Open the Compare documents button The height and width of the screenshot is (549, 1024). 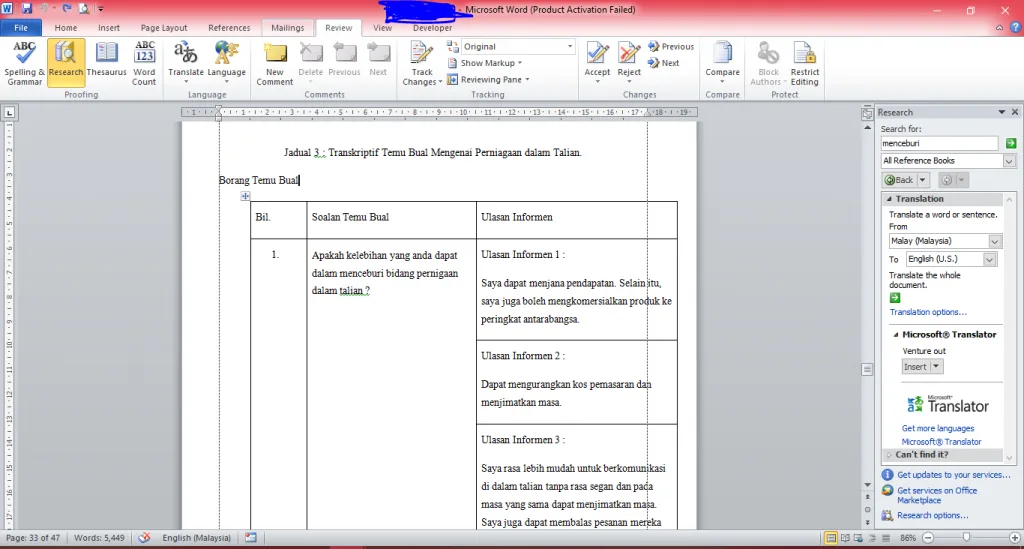722,63
